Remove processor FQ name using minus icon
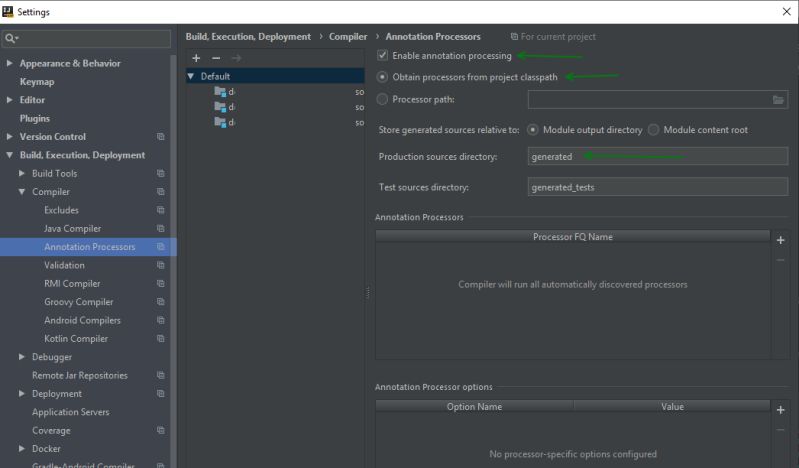799x468 pixels. click(780, 260)
